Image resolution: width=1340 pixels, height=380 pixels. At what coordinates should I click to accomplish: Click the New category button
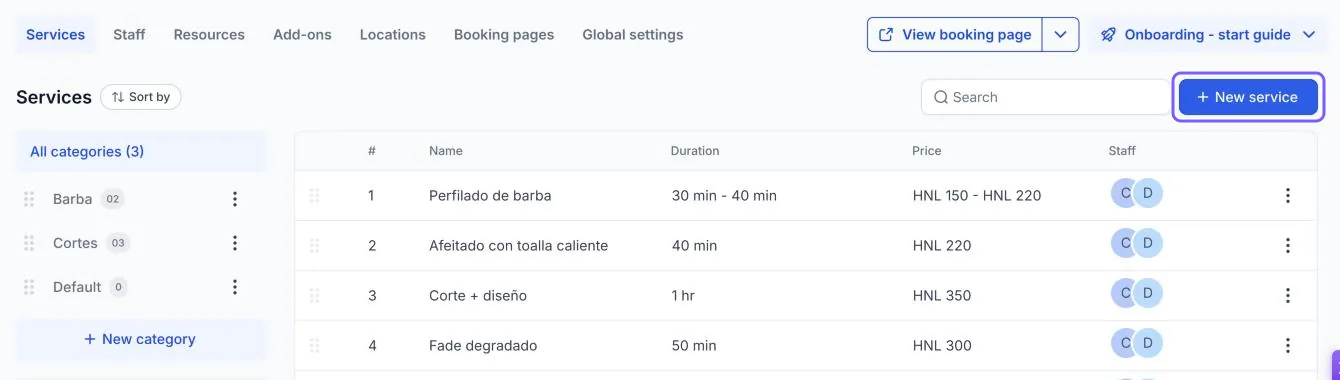(x=141, y=339)
